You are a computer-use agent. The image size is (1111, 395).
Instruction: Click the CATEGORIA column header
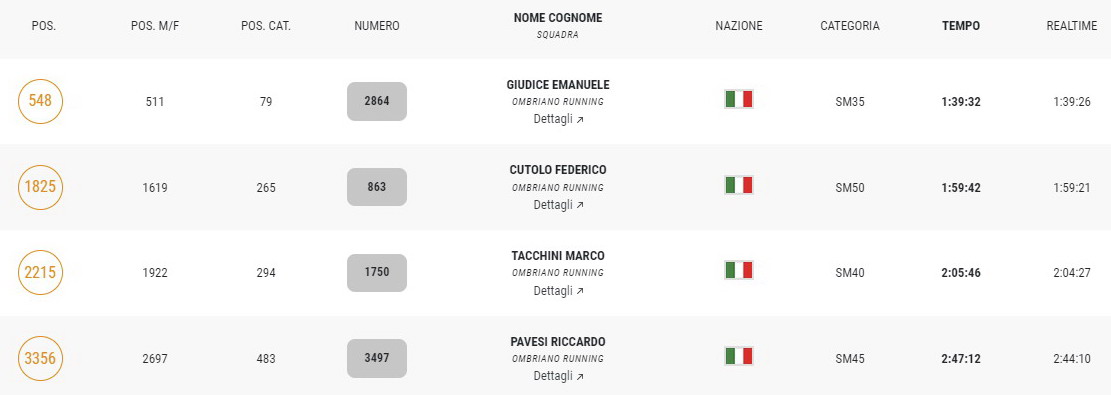coord(850,26)
